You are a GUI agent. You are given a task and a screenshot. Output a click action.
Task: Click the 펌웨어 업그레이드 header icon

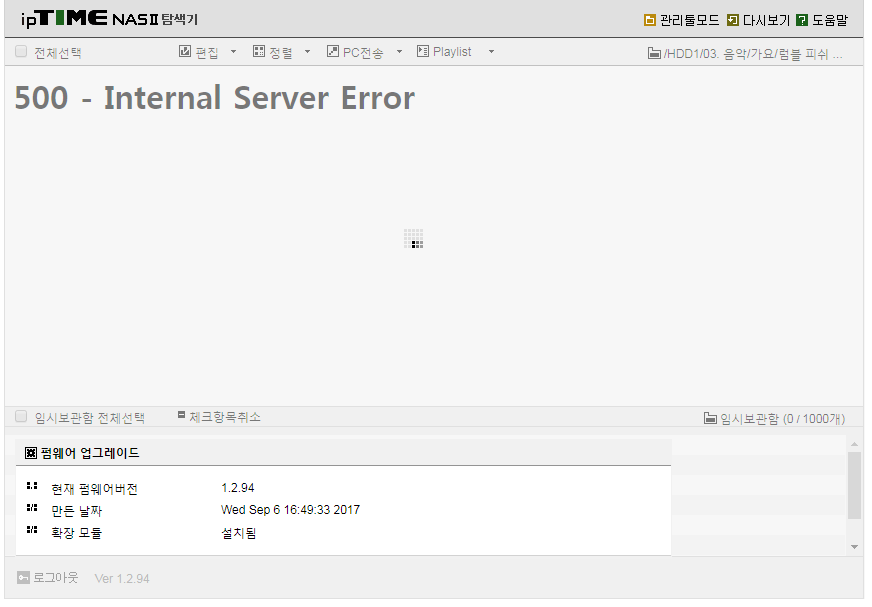pos(31,453)
